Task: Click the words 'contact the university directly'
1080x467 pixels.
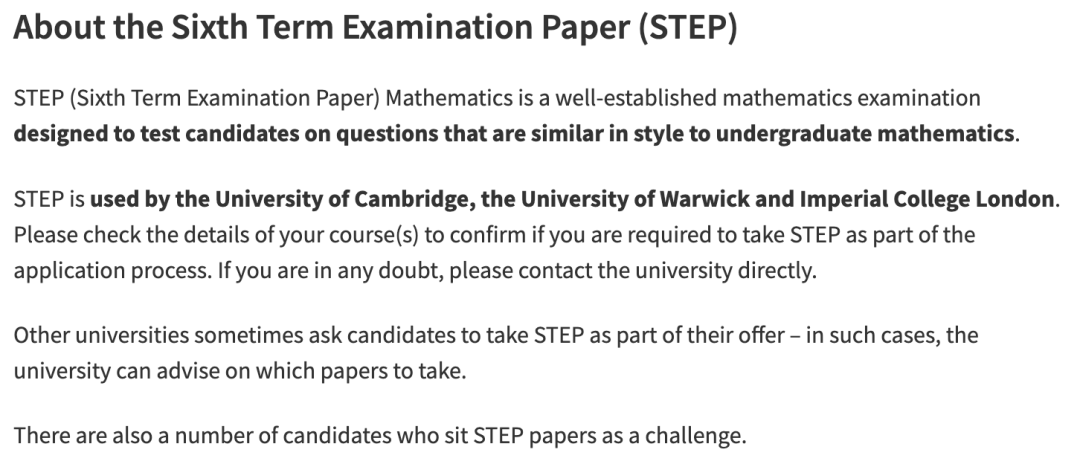Action: point(667,271)
